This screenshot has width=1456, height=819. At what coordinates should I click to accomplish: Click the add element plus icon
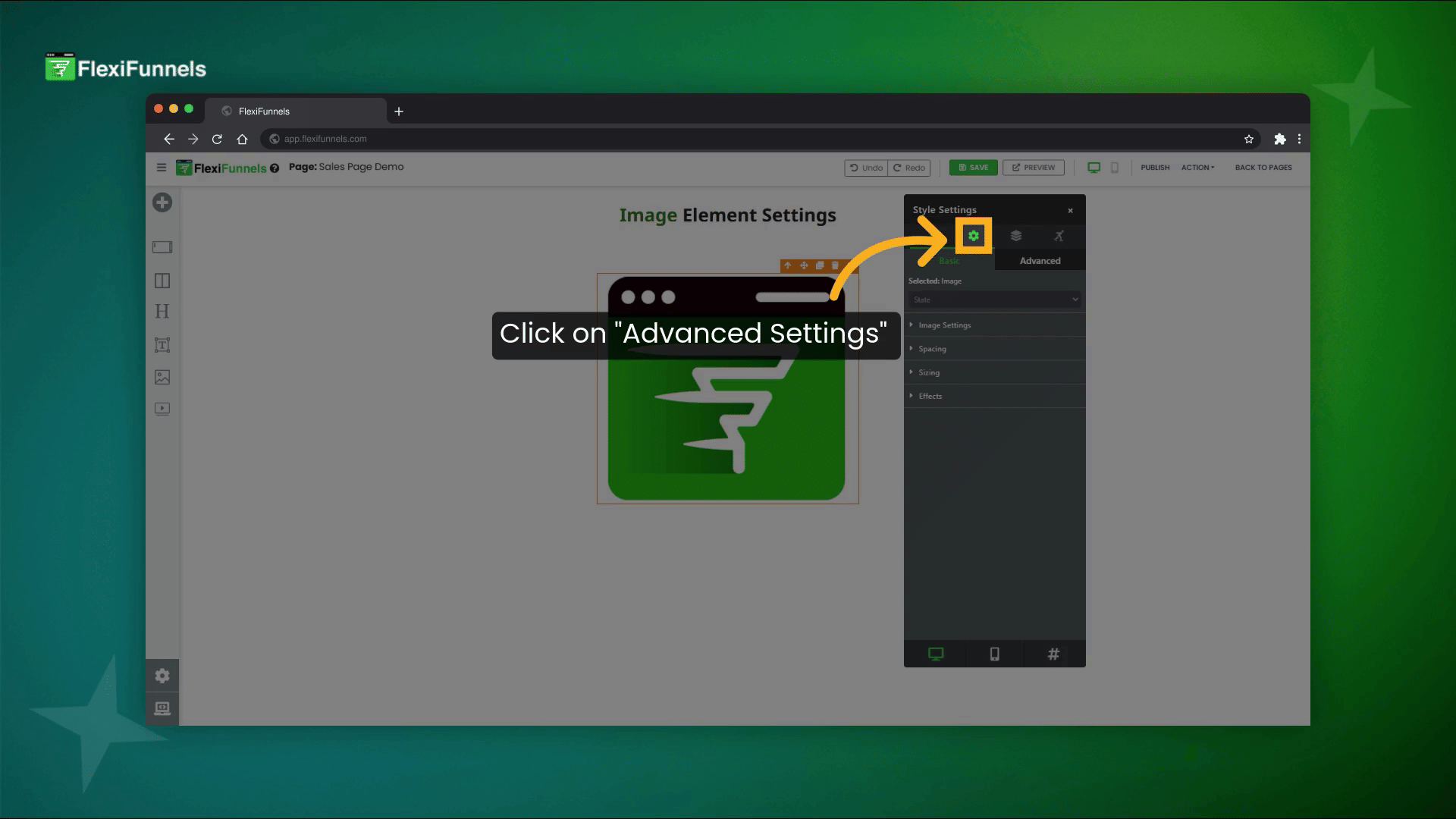(162, 202)
